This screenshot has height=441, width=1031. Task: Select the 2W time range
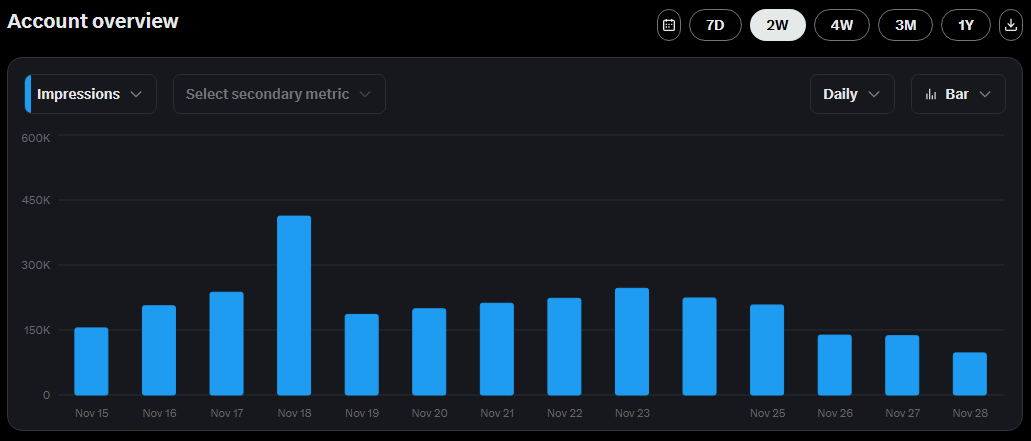pos(777,25)
